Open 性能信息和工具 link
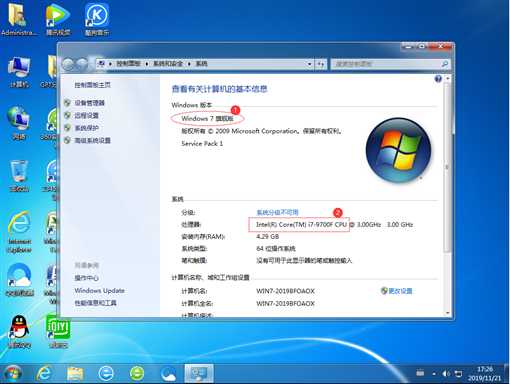 pos(95,303)
